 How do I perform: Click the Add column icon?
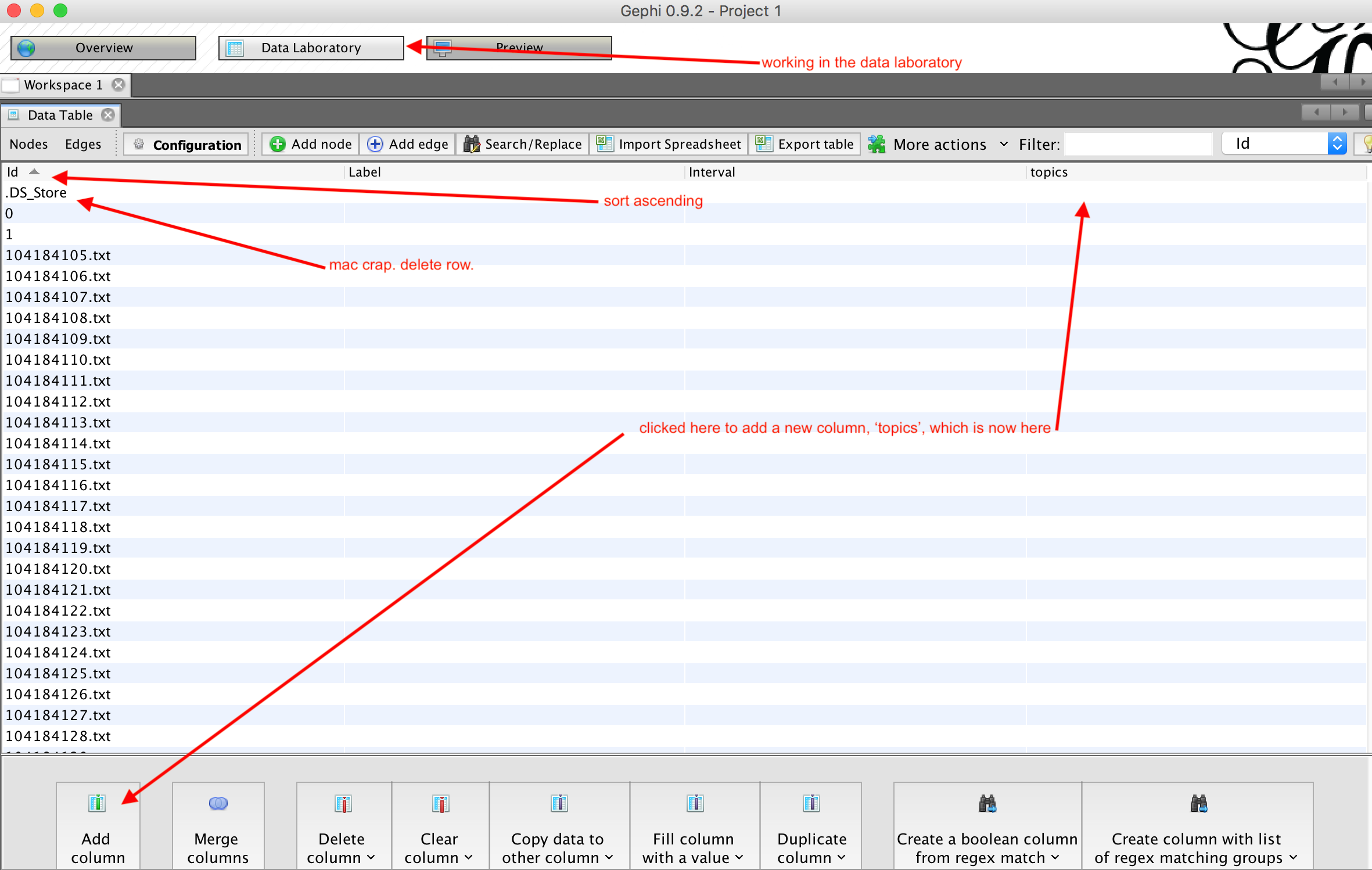coord(96,803)
